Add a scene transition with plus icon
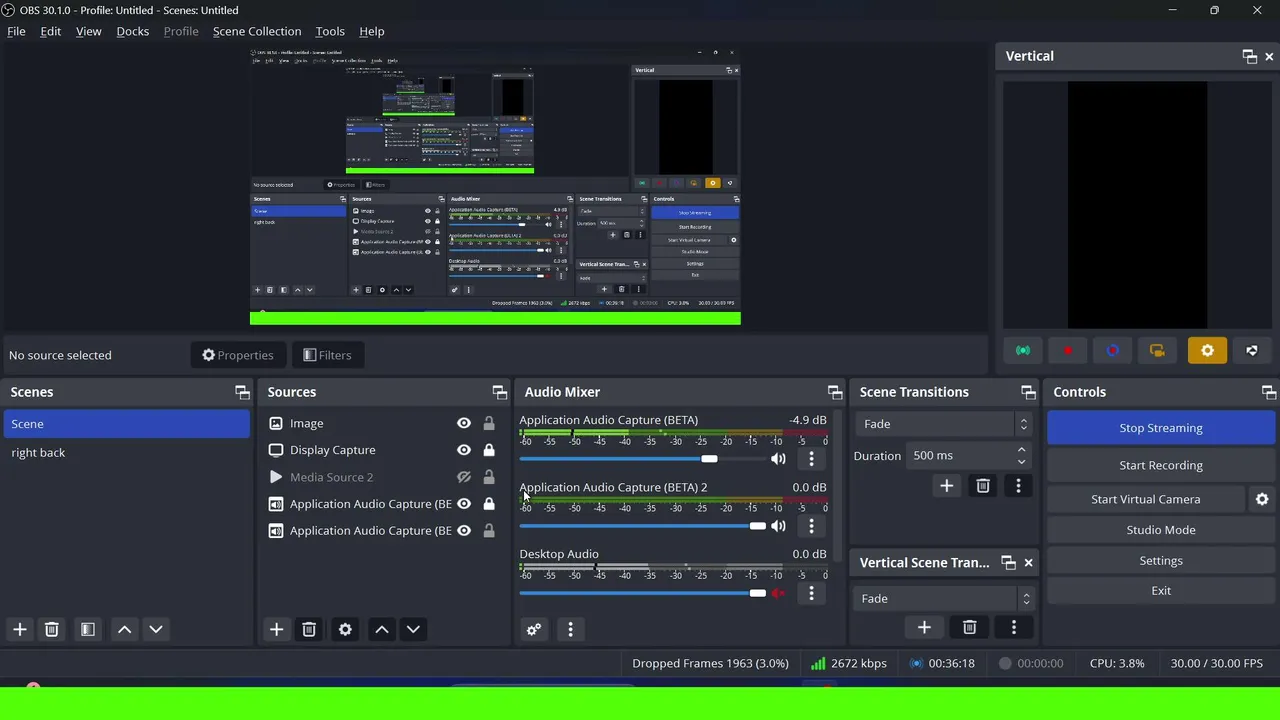Screen dimensions: 1280x720 (946, 486)
